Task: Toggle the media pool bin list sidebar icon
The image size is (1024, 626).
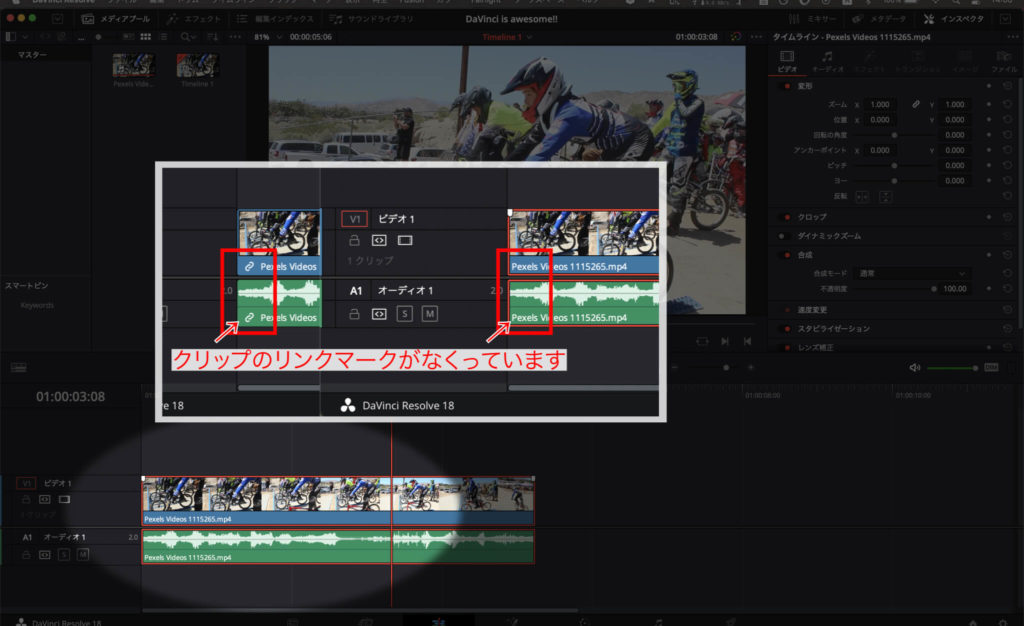Action: point(10,37)
